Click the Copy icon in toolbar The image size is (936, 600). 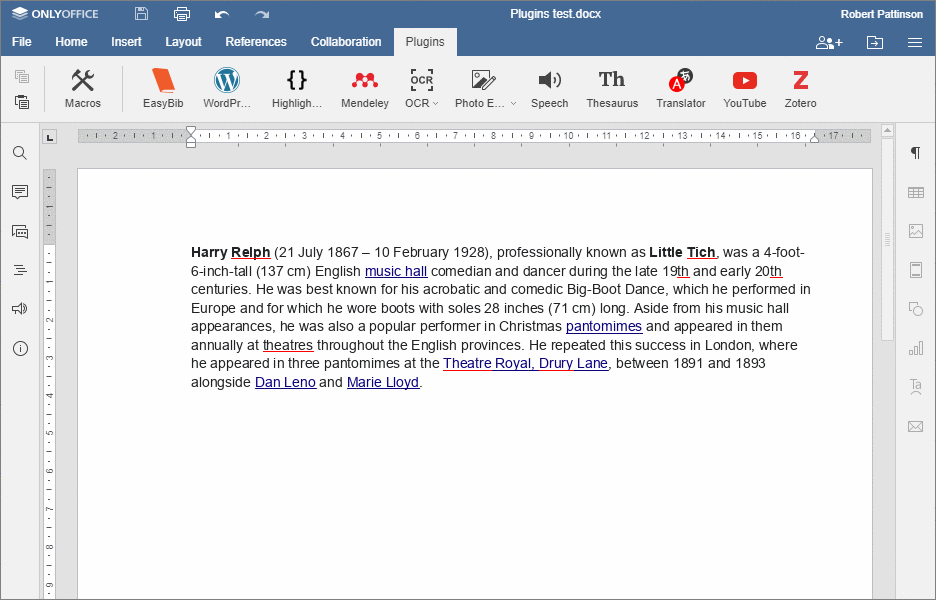[x=22, y=76]
